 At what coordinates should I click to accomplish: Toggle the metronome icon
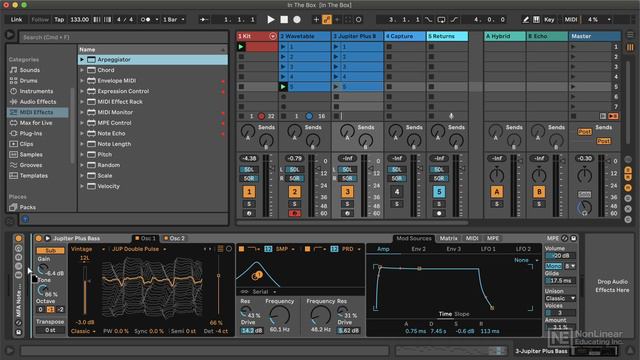click(x=145, y=19)
